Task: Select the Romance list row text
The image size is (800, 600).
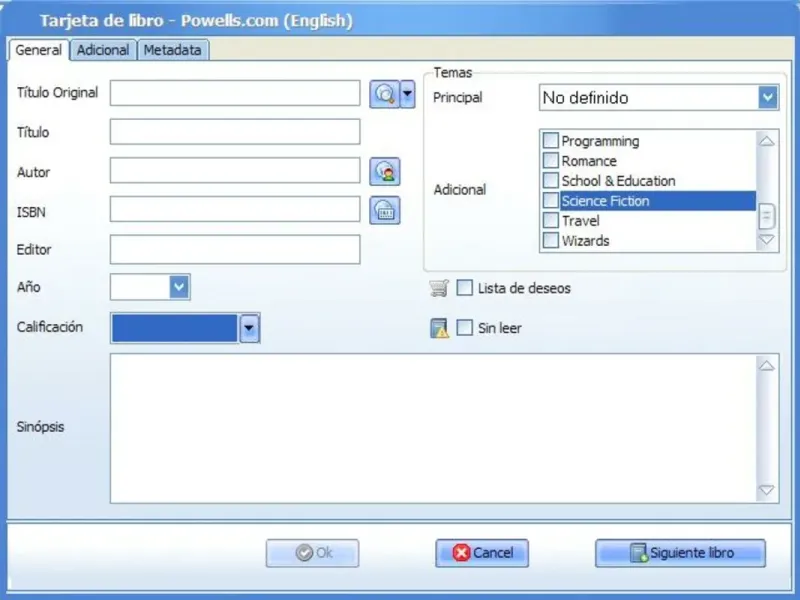Action: tap(589, 161)
